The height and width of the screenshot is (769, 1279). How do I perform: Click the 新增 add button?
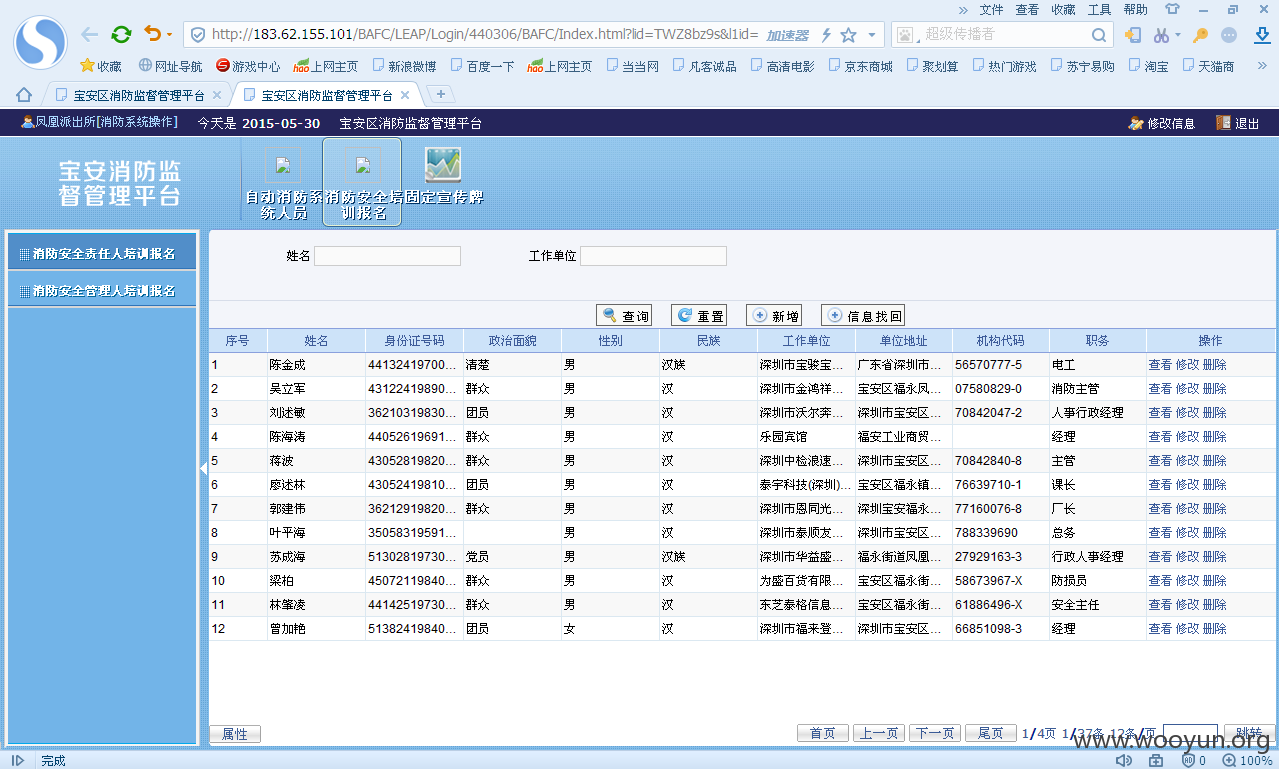click(774, 315)
